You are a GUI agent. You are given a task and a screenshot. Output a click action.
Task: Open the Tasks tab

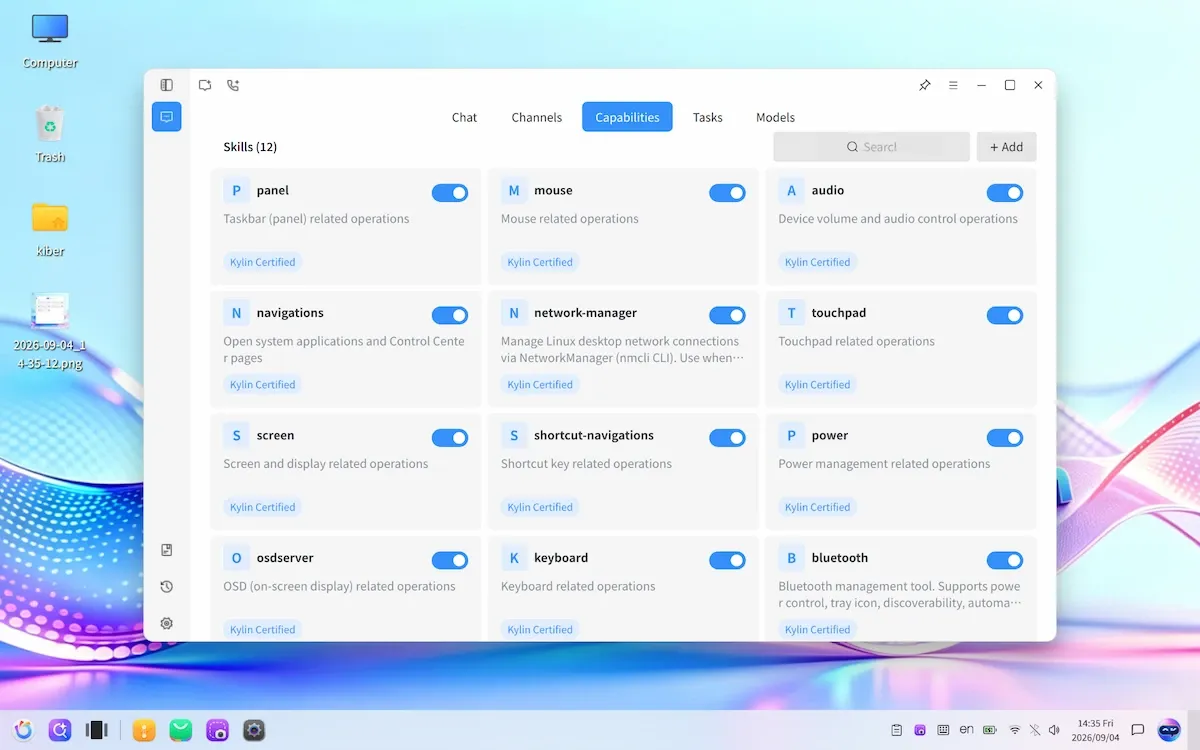[708, 117]
